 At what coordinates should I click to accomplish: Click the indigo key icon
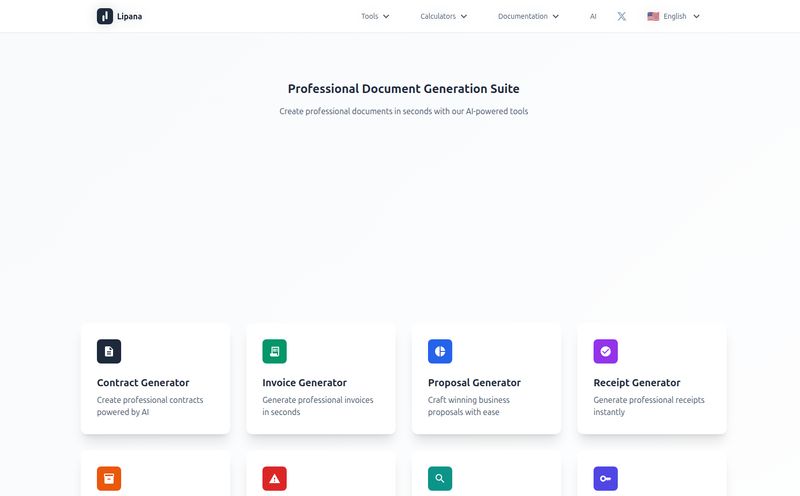pyautogui.click(x=606, y=478)
